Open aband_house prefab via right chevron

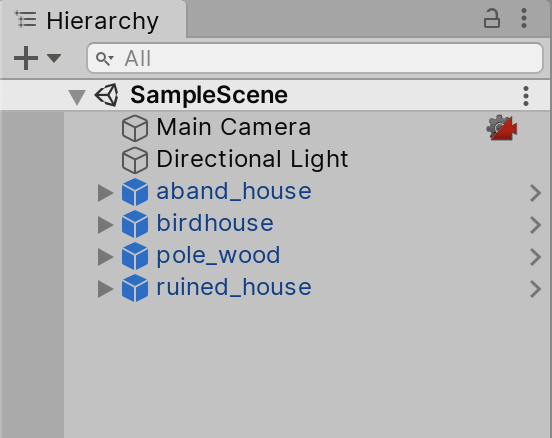click(x=535, y=193)
